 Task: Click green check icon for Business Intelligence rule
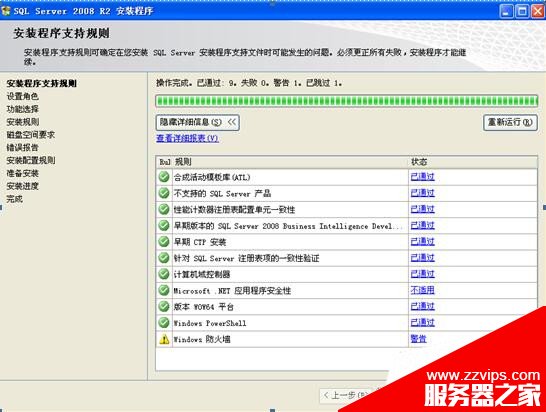pyautogui.click(x=164, y=226)
